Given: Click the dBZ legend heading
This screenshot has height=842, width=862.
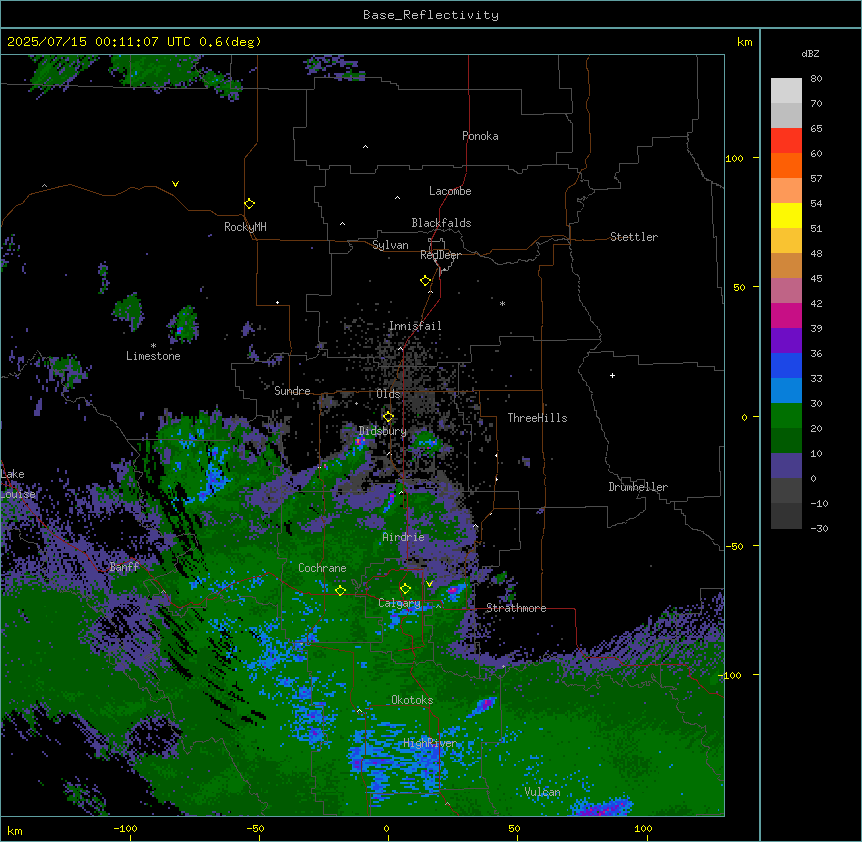Looking at the screenshot, I should click(x=810, y=54).
